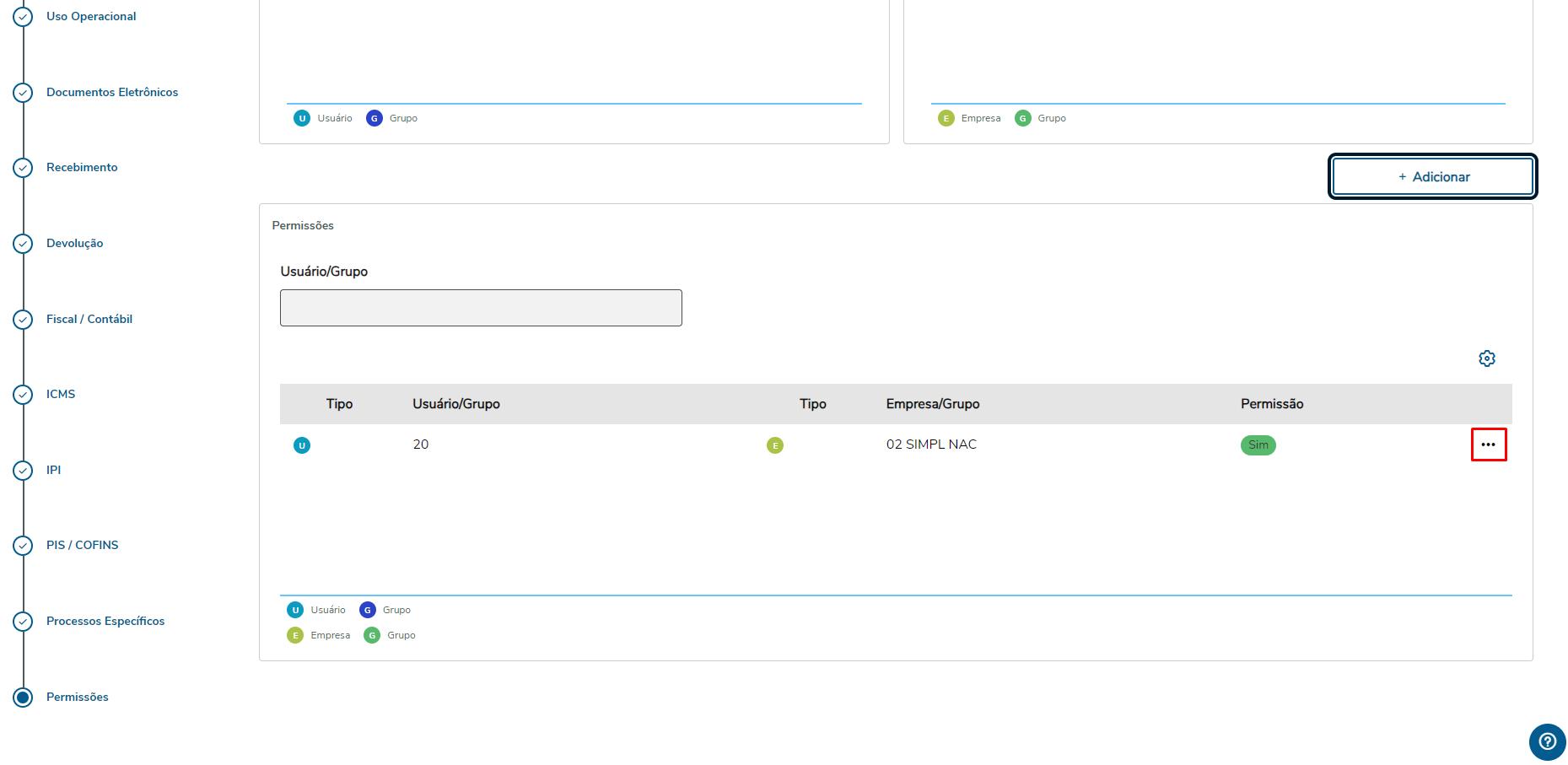Open the table settings gear icon
The image size is (1568, 765).
click(x=1486, y=358)
